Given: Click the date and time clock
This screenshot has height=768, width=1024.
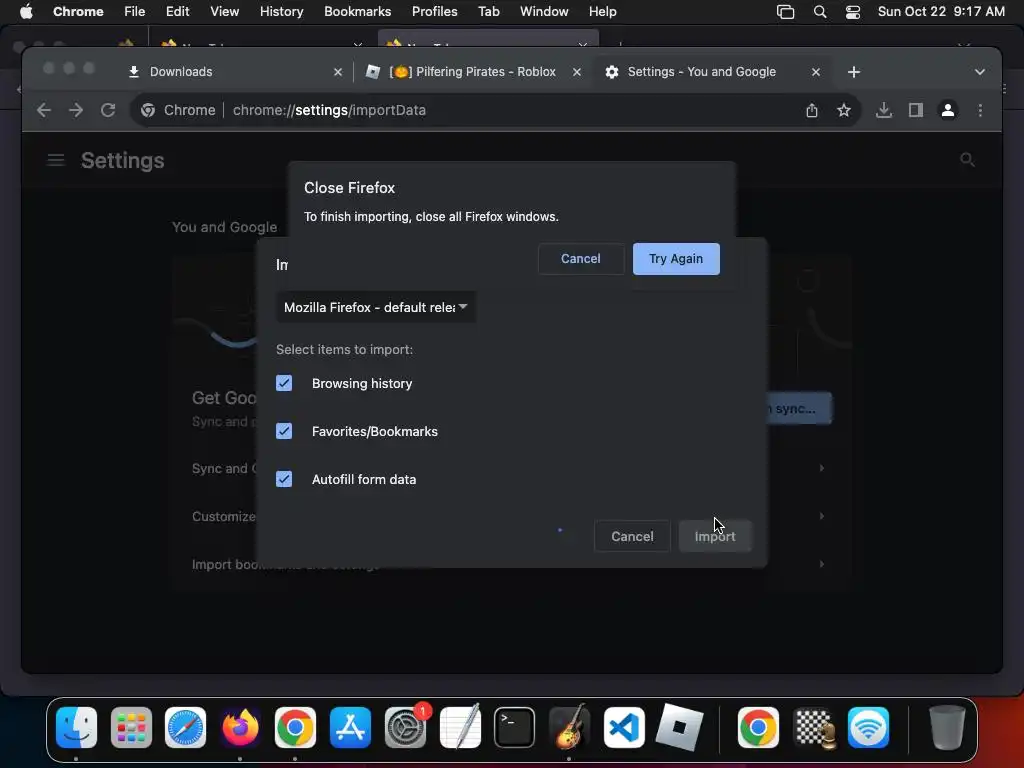Looking at the screenshot, I should tap(941, 12).
